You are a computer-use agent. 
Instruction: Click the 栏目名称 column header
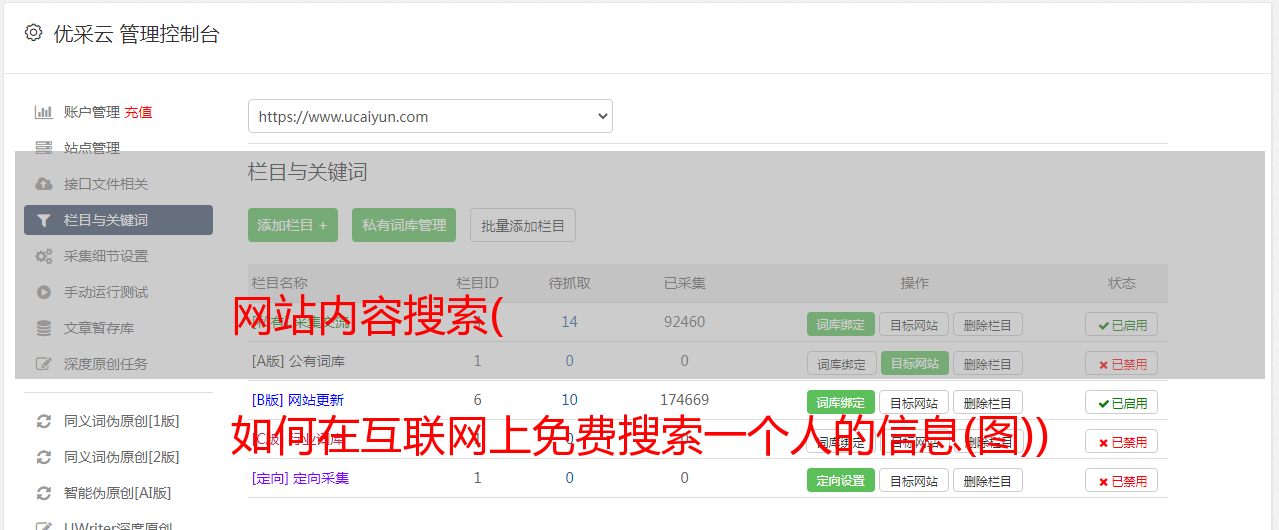pyautogui.click(x=279, y=283)
